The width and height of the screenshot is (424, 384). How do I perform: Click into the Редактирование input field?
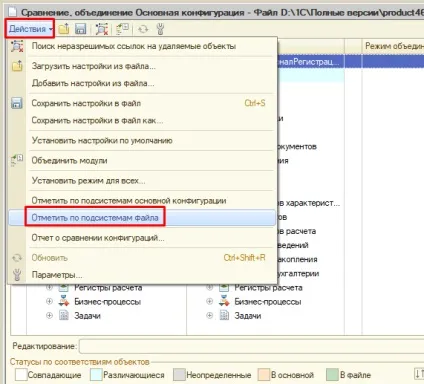pos(252,346)
